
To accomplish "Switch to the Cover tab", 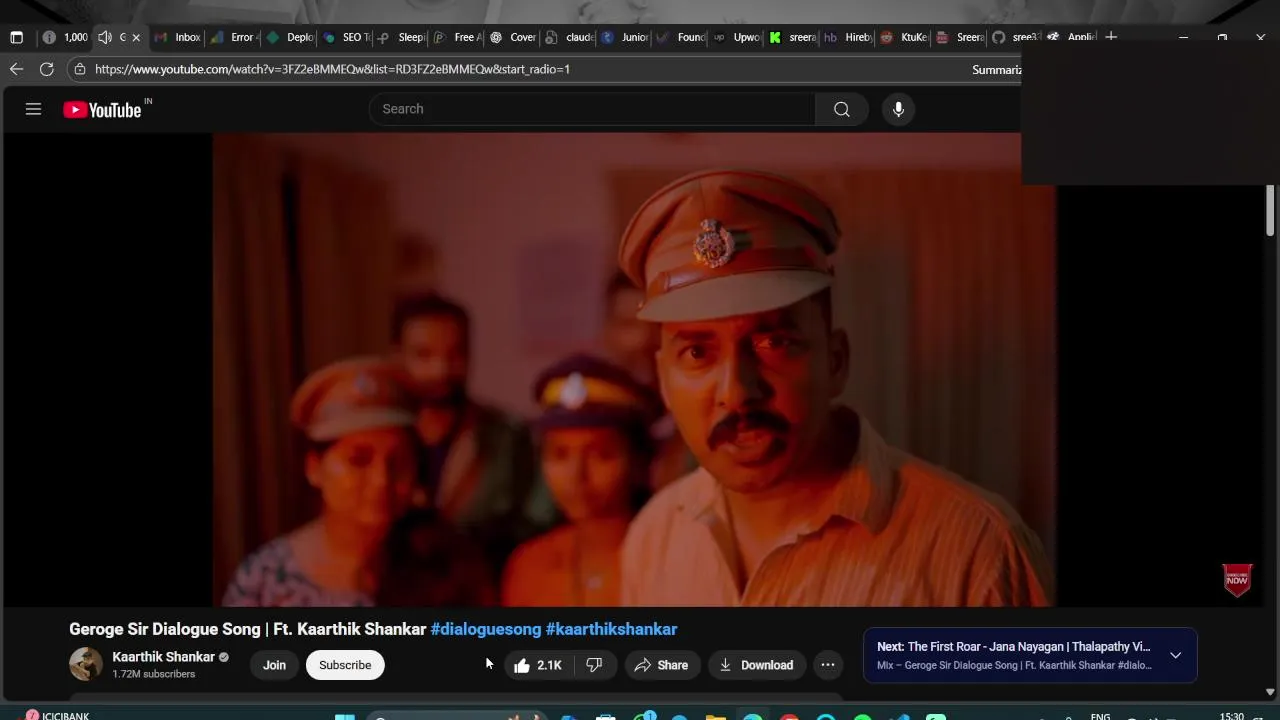I will pos(513,37).
